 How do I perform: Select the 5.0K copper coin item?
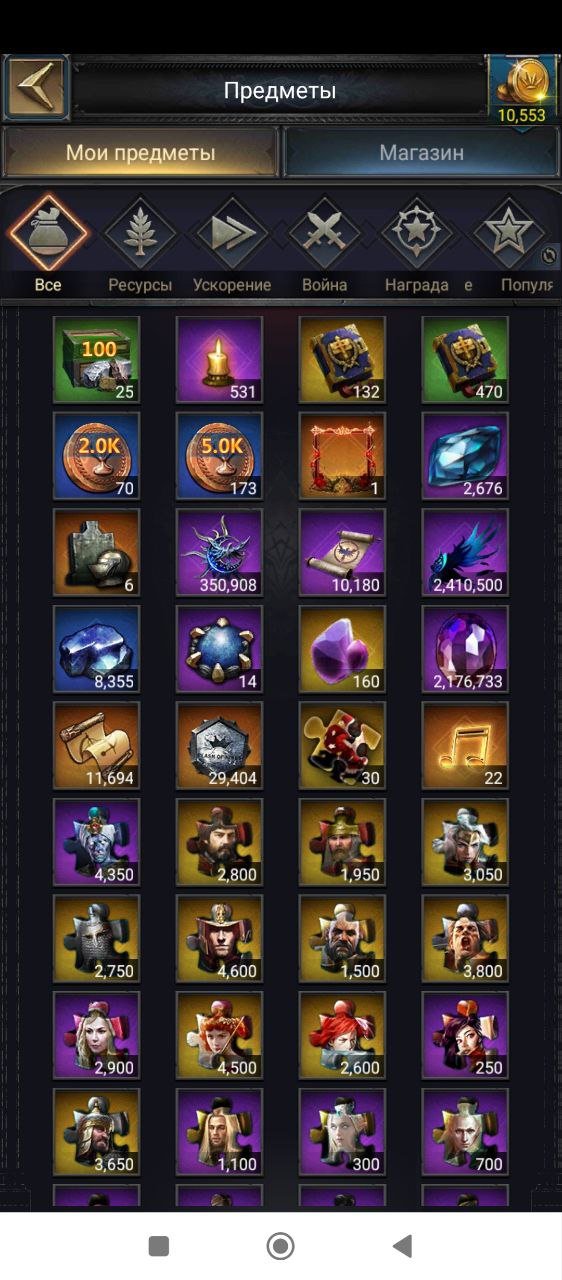point(219,456)
